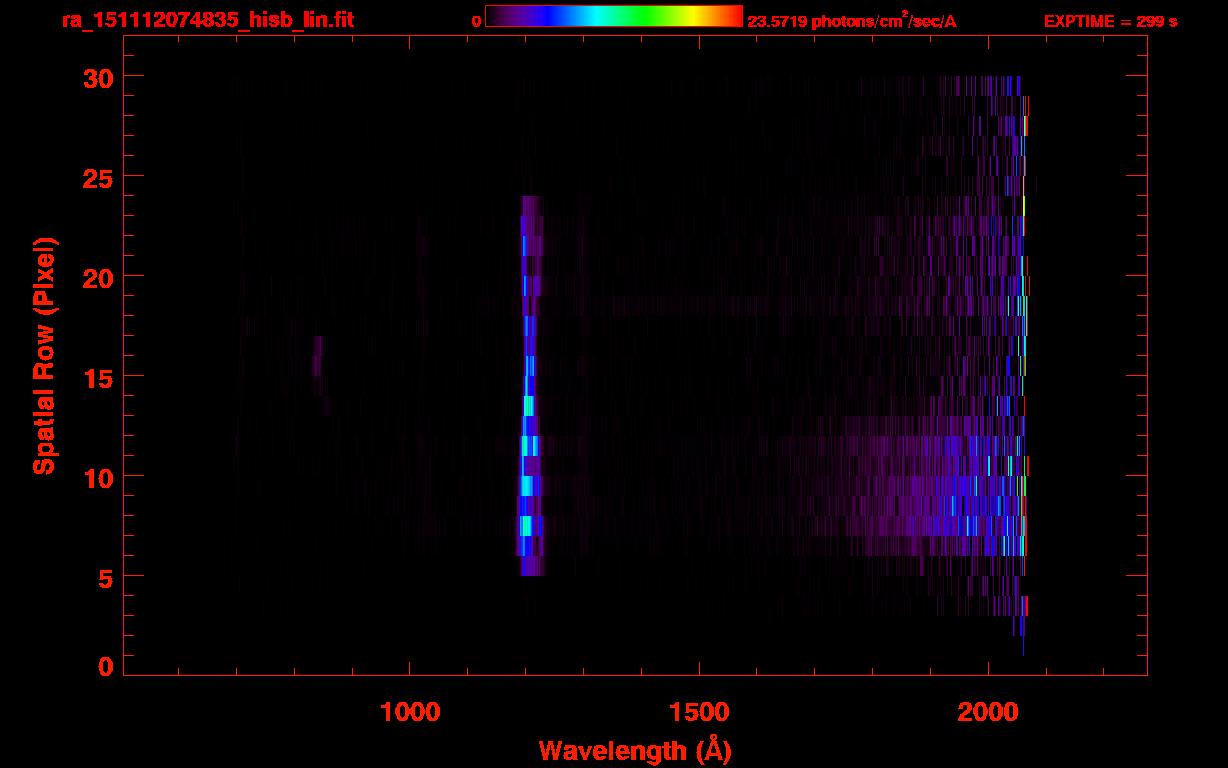The height and width of the screenshot is (768, 1228).
Task: Click the 2000 wavelength tick label
Action: tap(988, 712)
